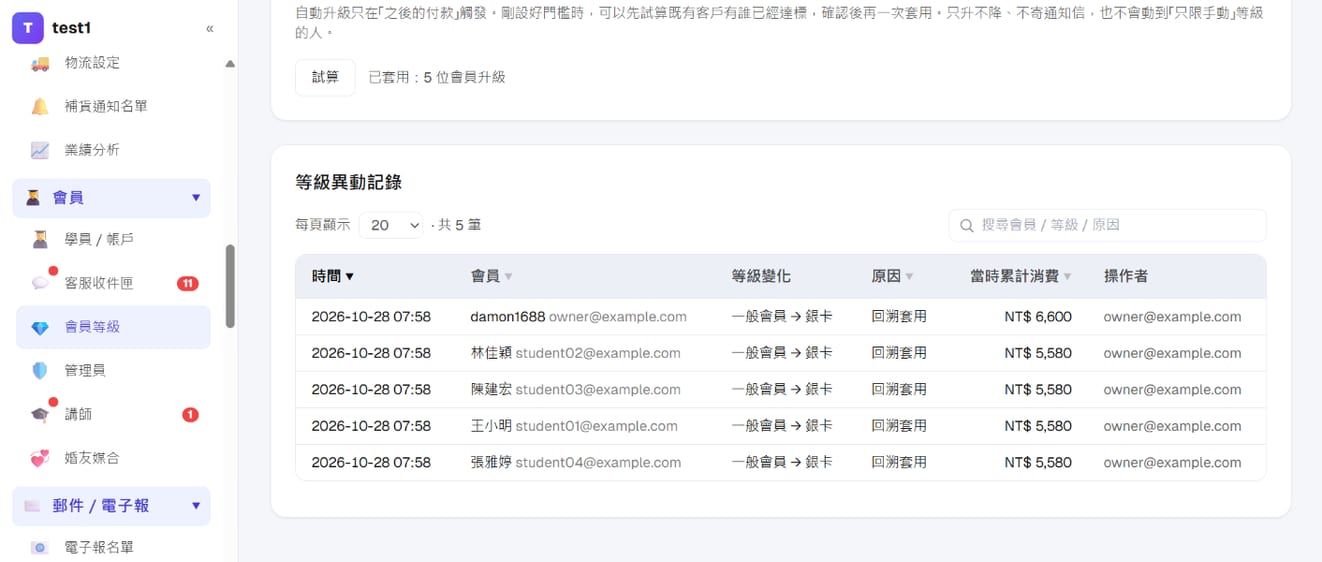Click the 等級變化 column header
1322x562 pixels.
tap(761, 276)
